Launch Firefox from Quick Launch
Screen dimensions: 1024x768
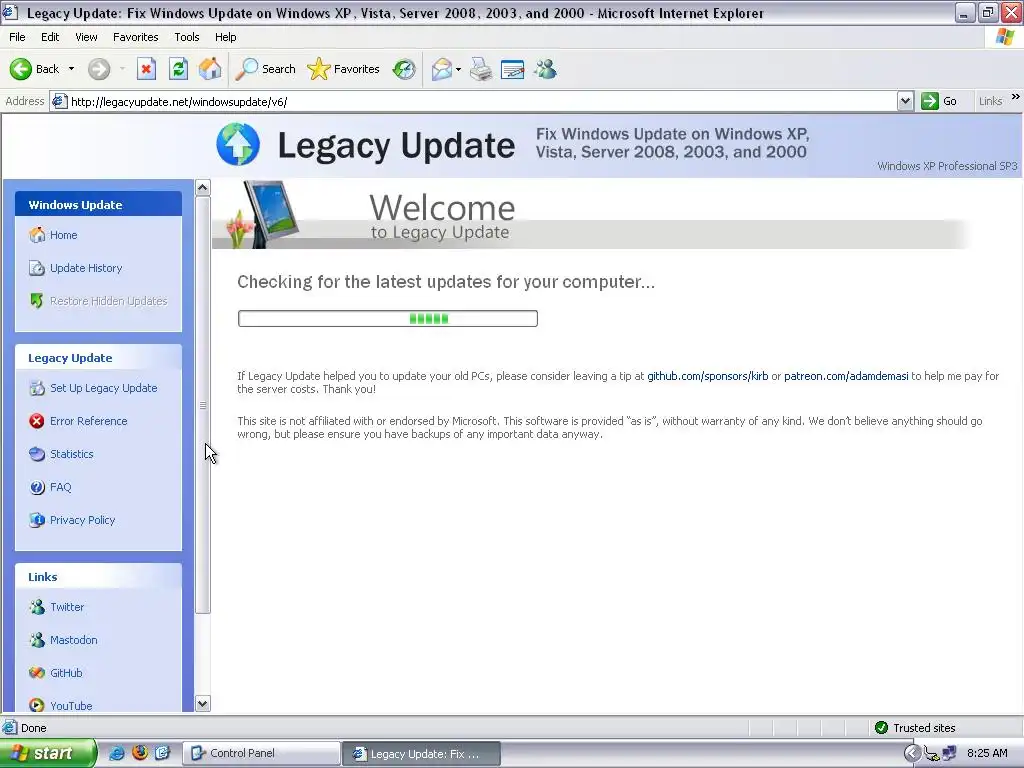(140, 753)
